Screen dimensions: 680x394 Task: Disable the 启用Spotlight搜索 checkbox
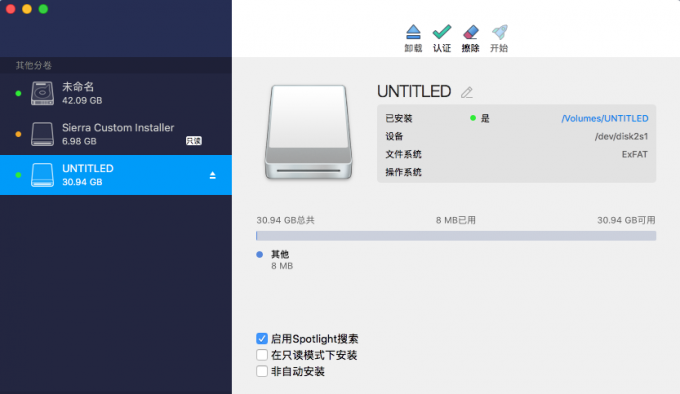[x=262, y=339]
